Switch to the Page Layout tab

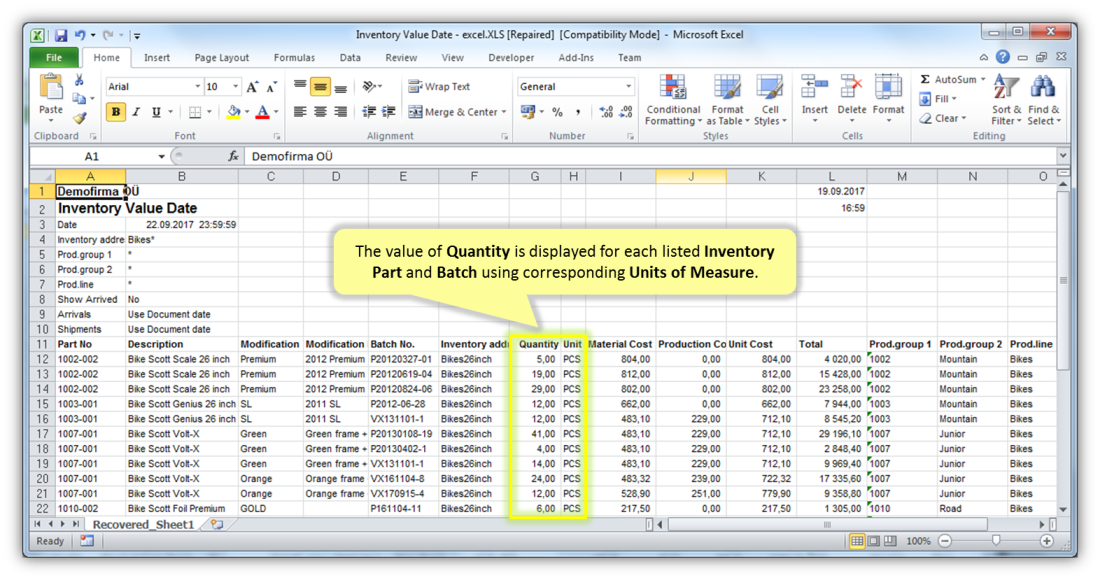coord(222,58)
